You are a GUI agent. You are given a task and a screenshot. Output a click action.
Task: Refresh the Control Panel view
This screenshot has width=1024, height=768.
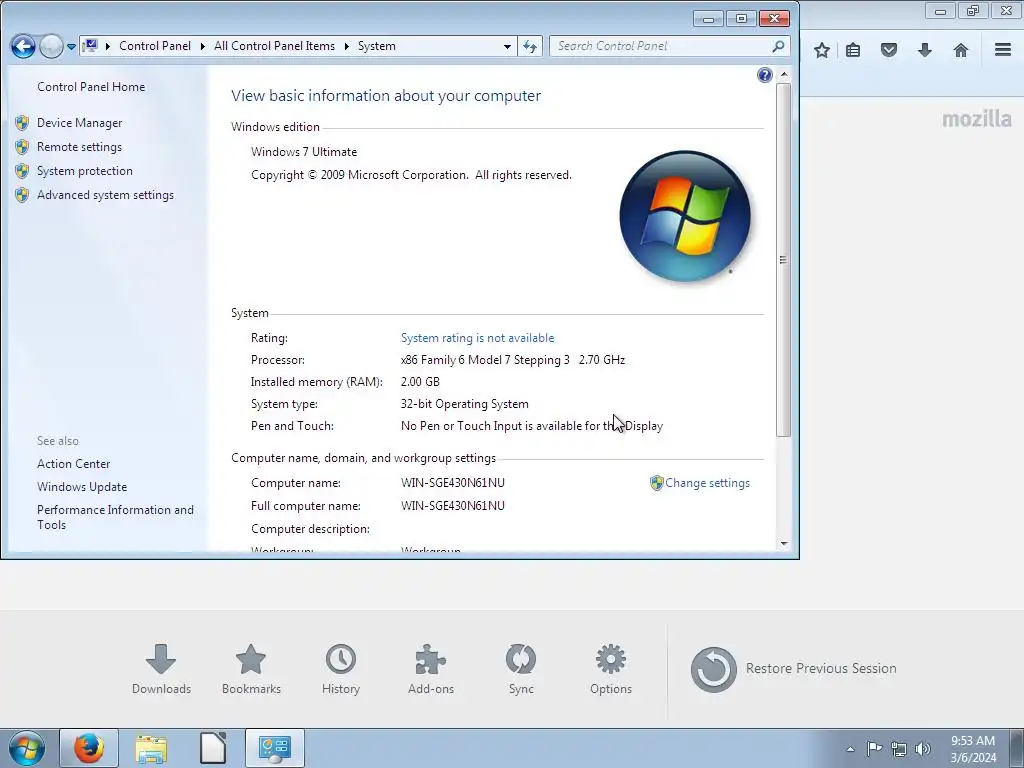tap(530, 46)
